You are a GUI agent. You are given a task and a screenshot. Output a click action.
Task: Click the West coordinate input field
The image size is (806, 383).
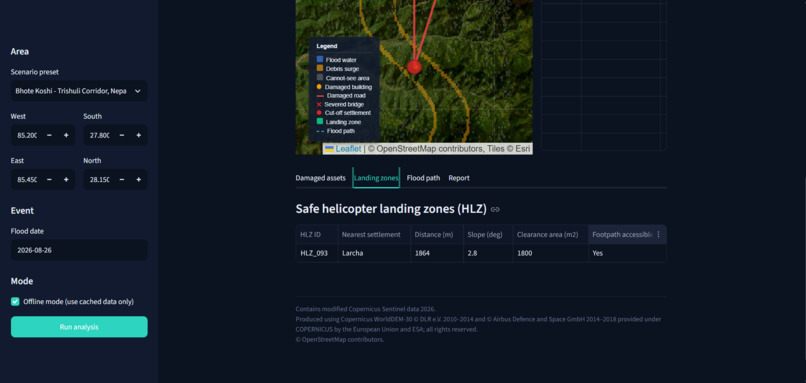click(26, 135)
